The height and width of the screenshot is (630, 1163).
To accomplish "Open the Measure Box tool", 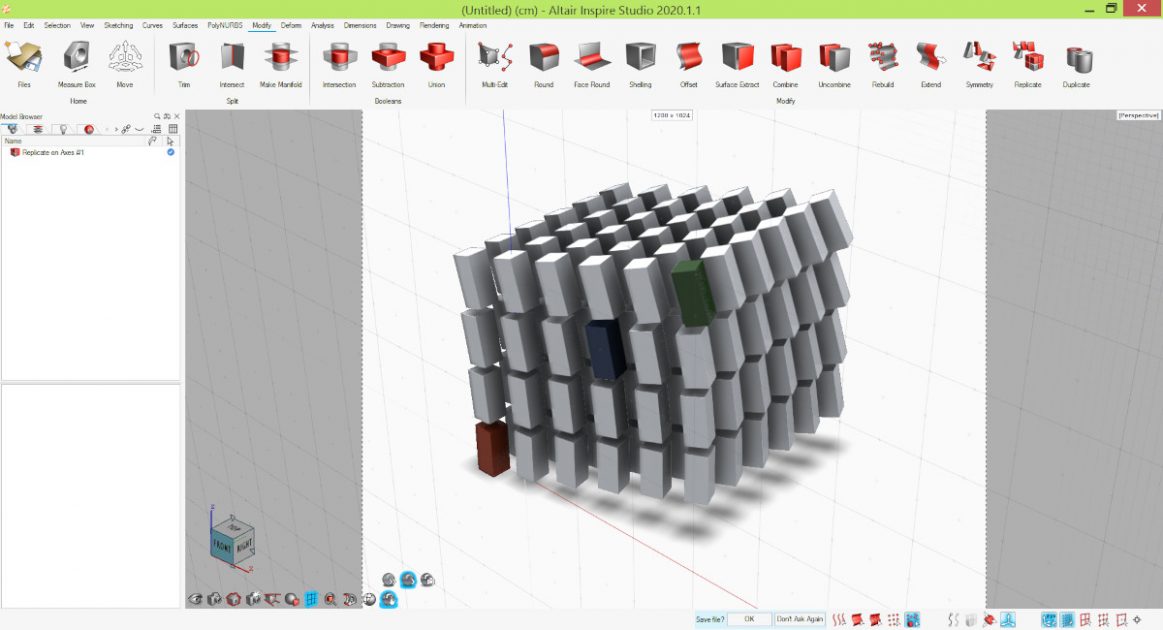I will coord(76,62).
